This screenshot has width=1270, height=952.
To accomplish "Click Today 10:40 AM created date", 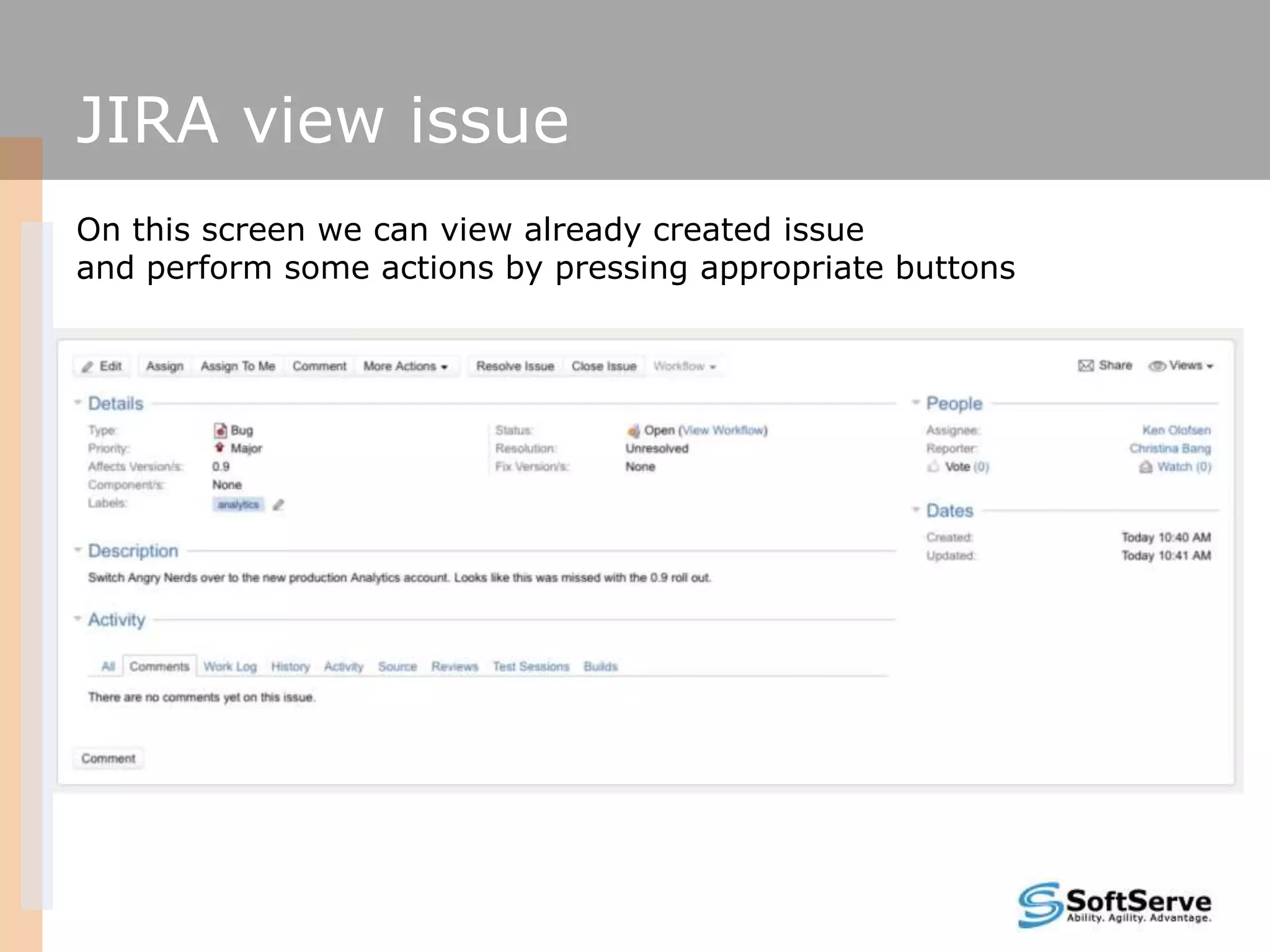I will point(1166,537).
